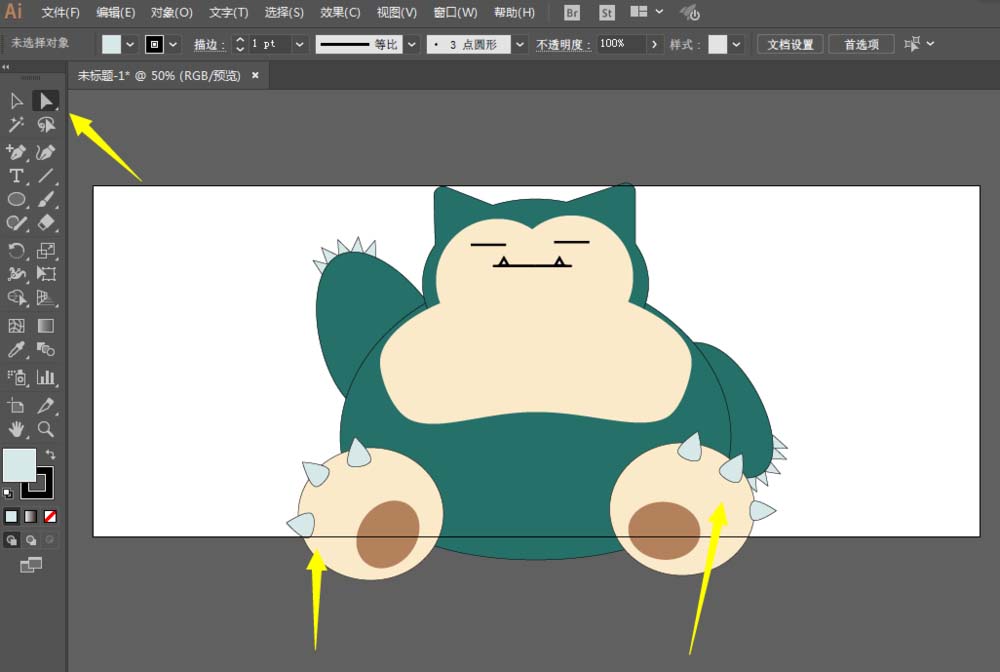Set paint mode to Gradient
The image size is (1000, 672).
coord(31,516)
